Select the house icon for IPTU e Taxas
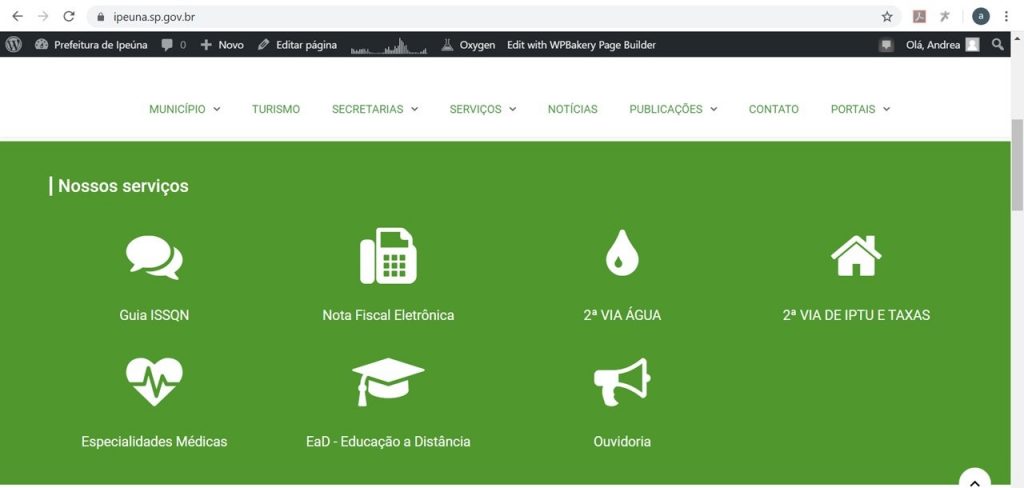The image size is (1024, 488). 856,256
